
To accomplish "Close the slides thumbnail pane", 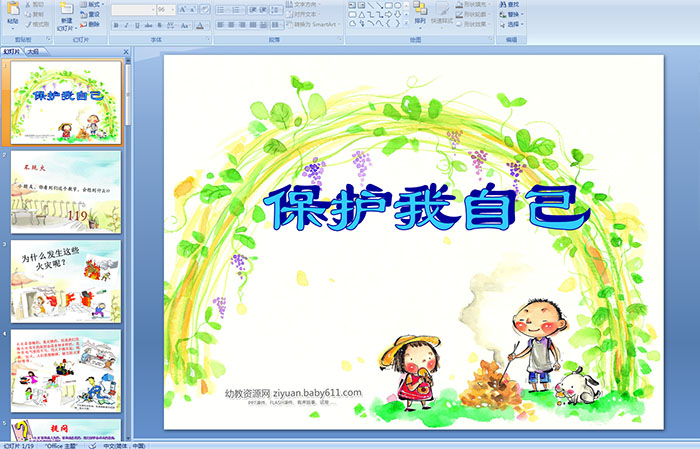I will point(126,52).
